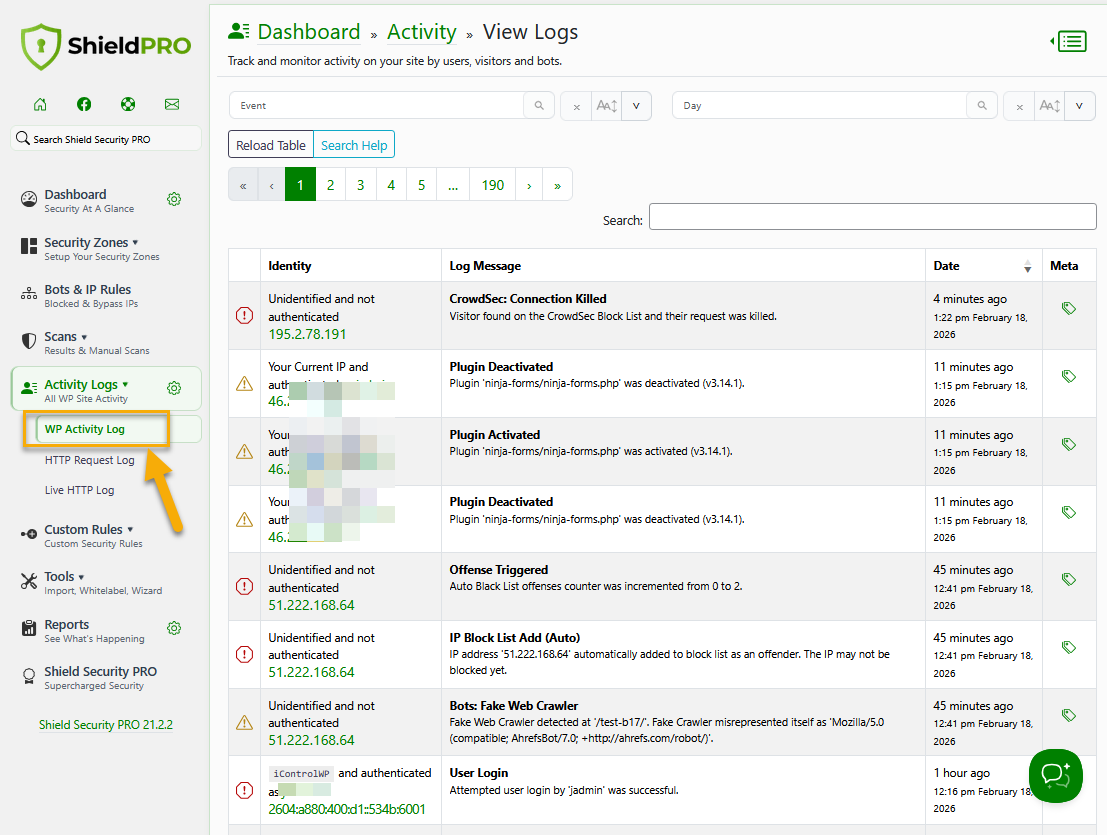Open meta tag for Fake Web Crawler row
The width and height of the screenshot is (1107, 835).
(x=1069, y=715)
